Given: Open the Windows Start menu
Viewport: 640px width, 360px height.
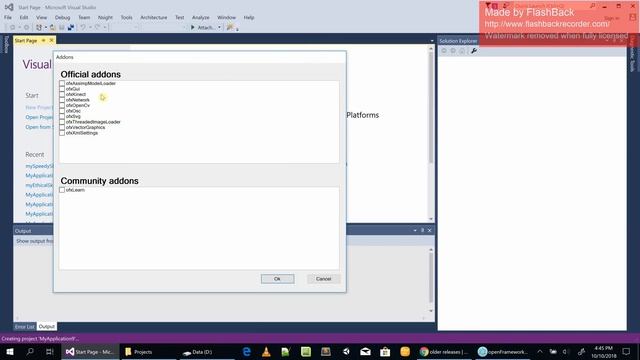Looking at the screenshot, I should pos(10,351).
